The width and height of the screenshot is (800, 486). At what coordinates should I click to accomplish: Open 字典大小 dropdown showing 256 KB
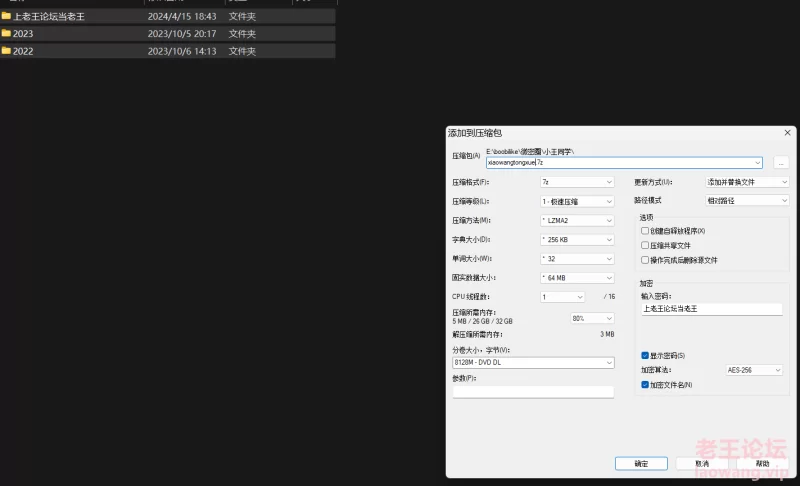(x=577, y=240)
